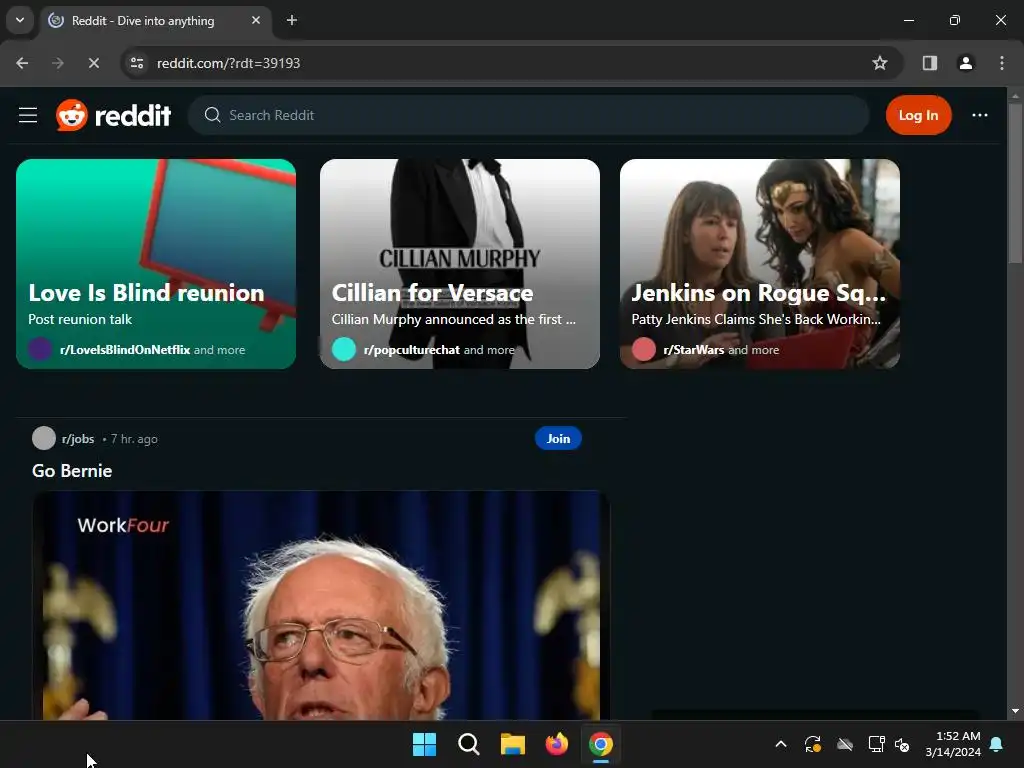Click the page scrollbar thumb
1024x768 pixels.
pos(1015,183)
